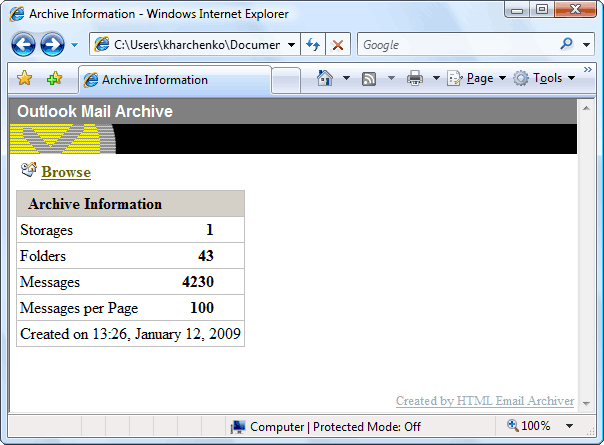Click the Messages per Page value 100

[x=202, y=308]
